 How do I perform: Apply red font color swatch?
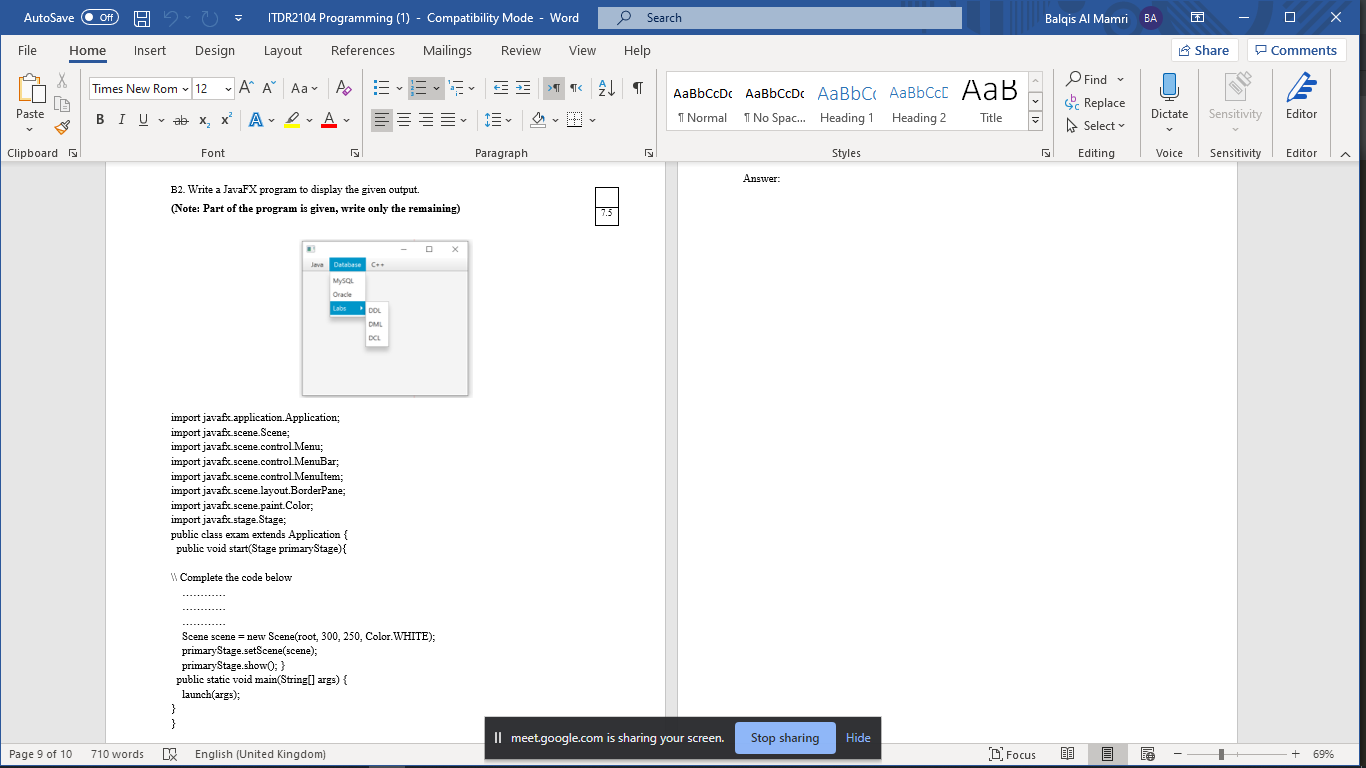coord(330,120)
